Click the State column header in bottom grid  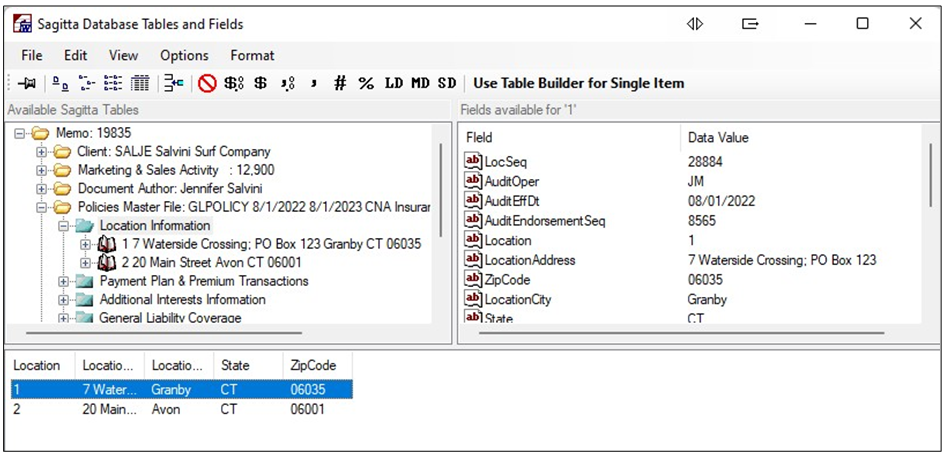pyautogui.click(x=248, y=366)
